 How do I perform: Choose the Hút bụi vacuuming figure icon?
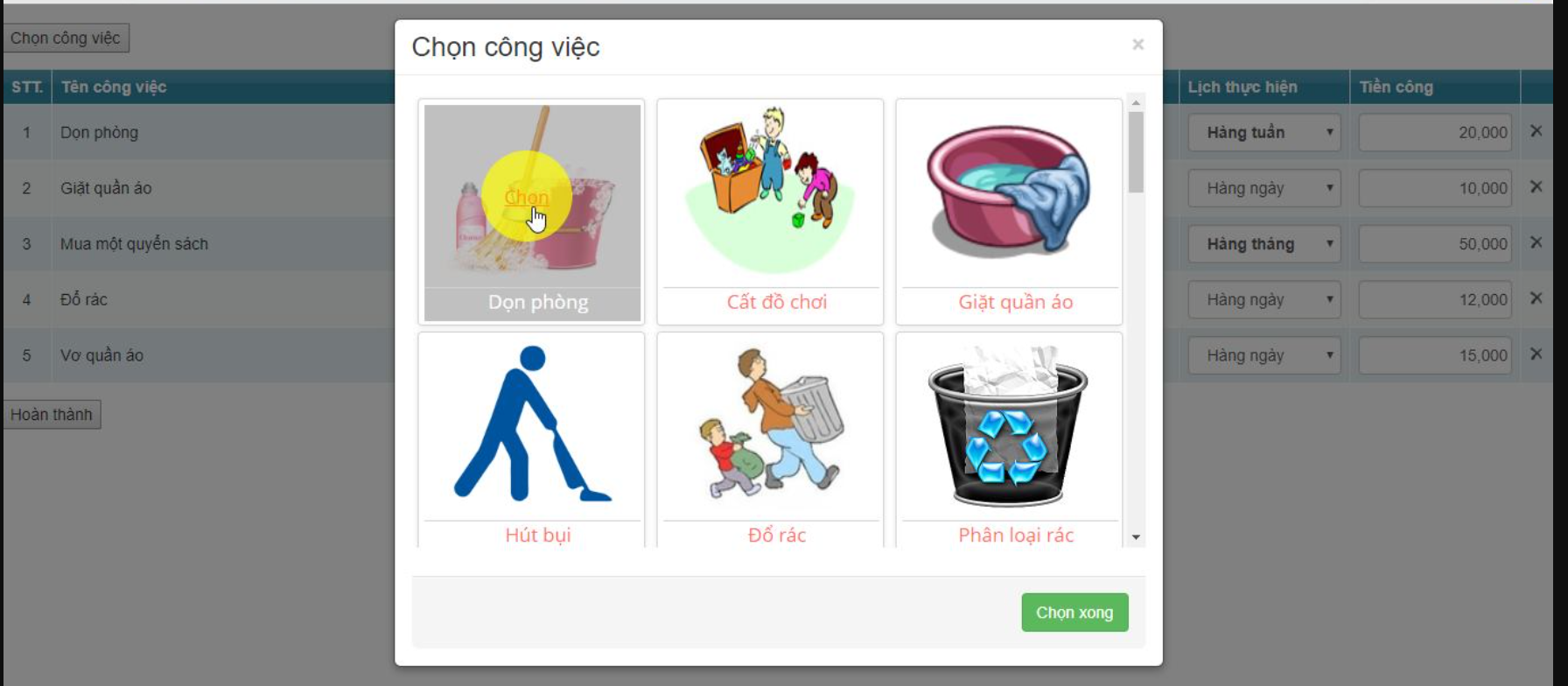click(532, 423)
